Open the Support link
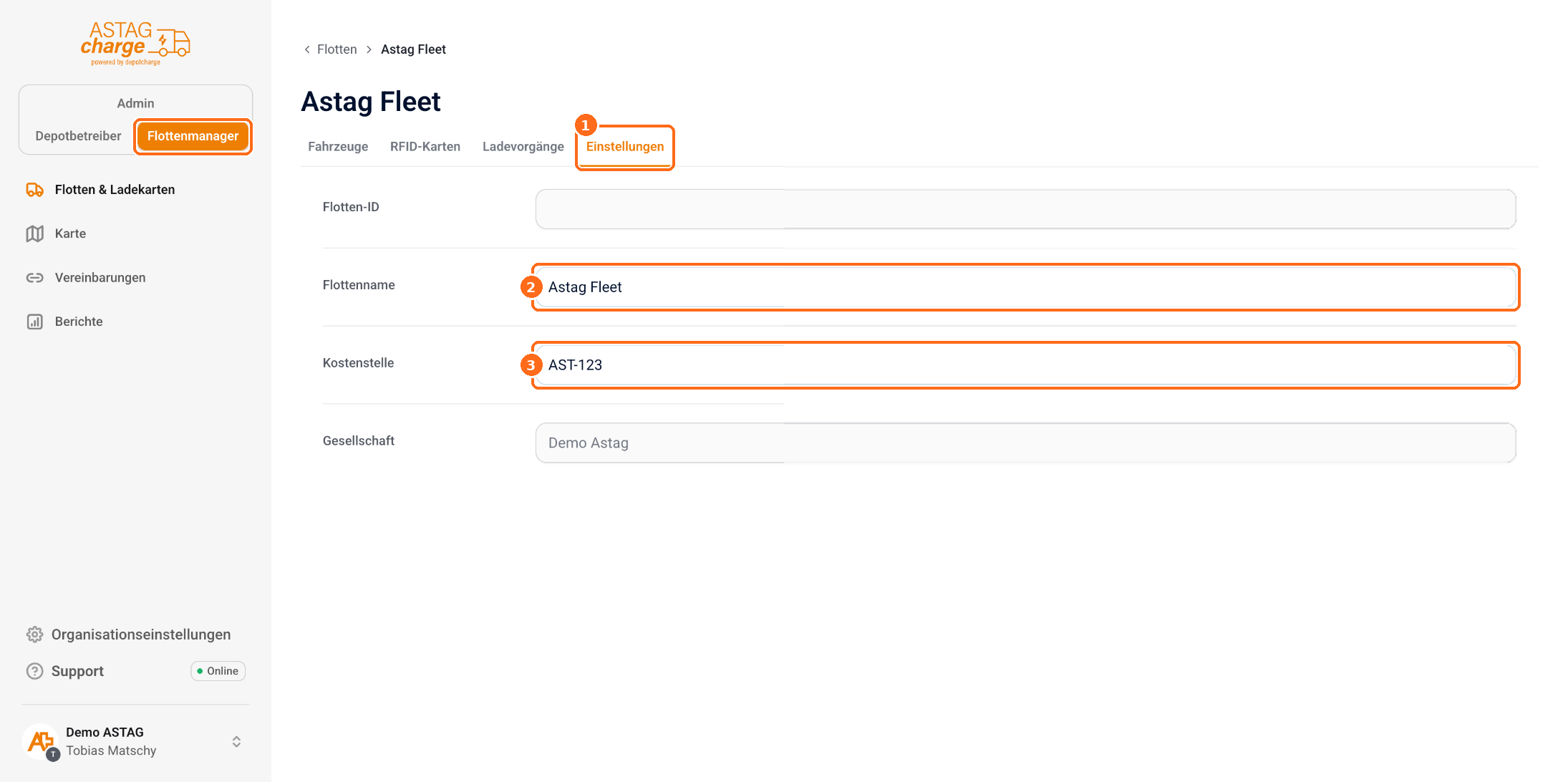This screenshot has width=1568, height=782. [x=77, y=671]
